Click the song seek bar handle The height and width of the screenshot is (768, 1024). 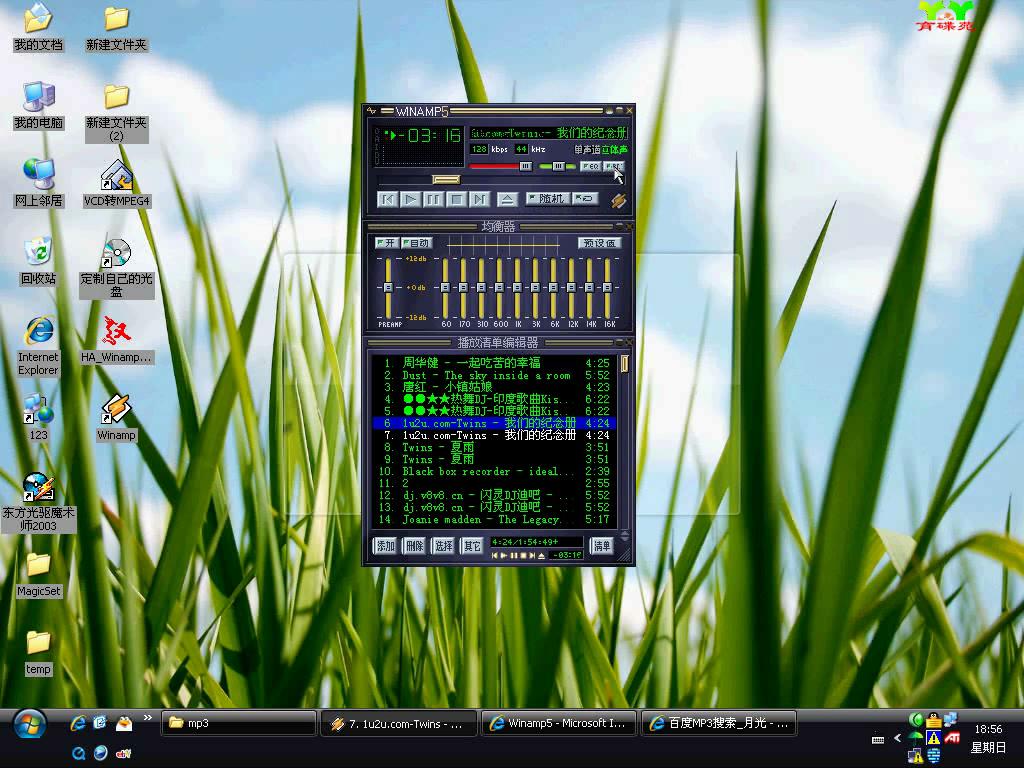point(447,180)
